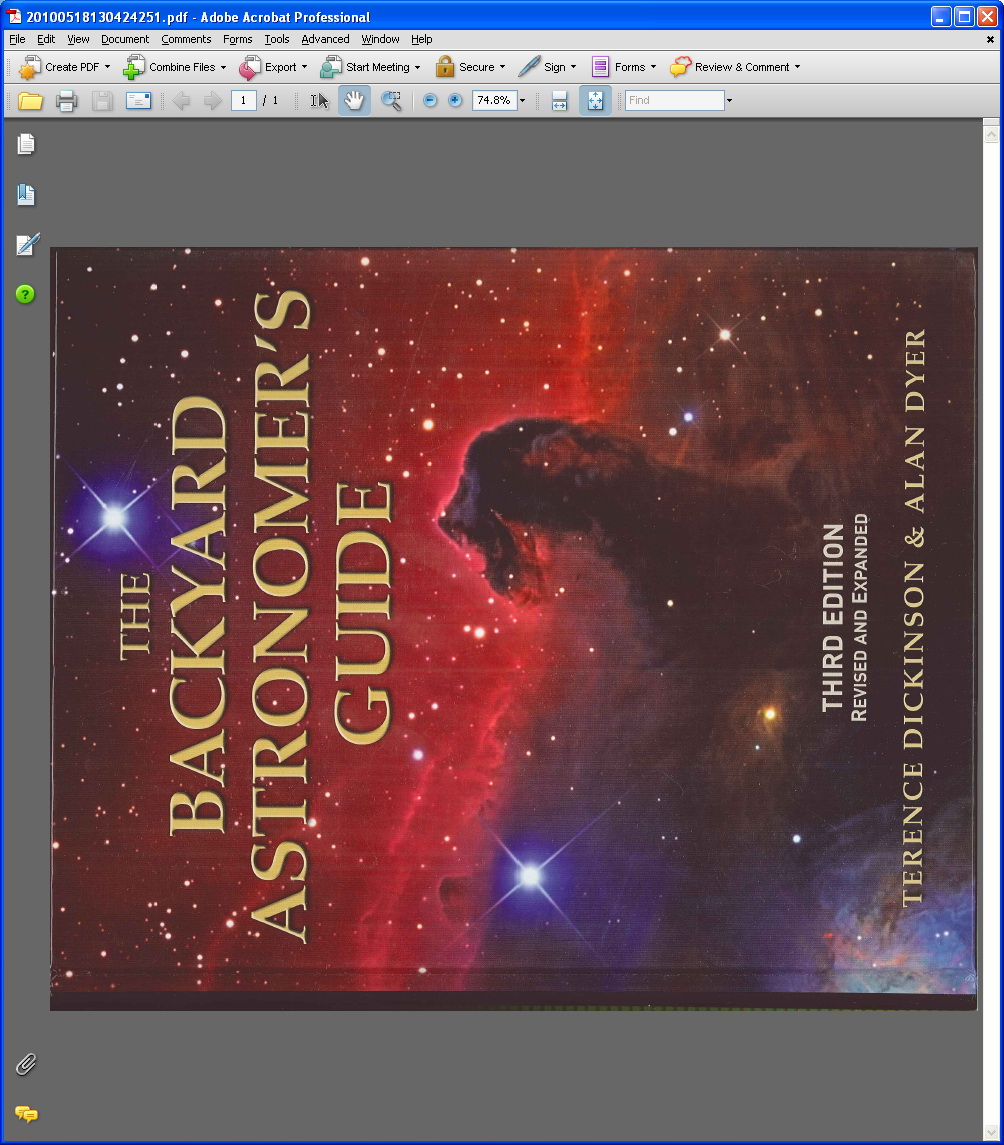The height and width of the screenshot is (1145, 1004).
Task: Open the Pages panel in sidebar
Action: coord(26,145)
